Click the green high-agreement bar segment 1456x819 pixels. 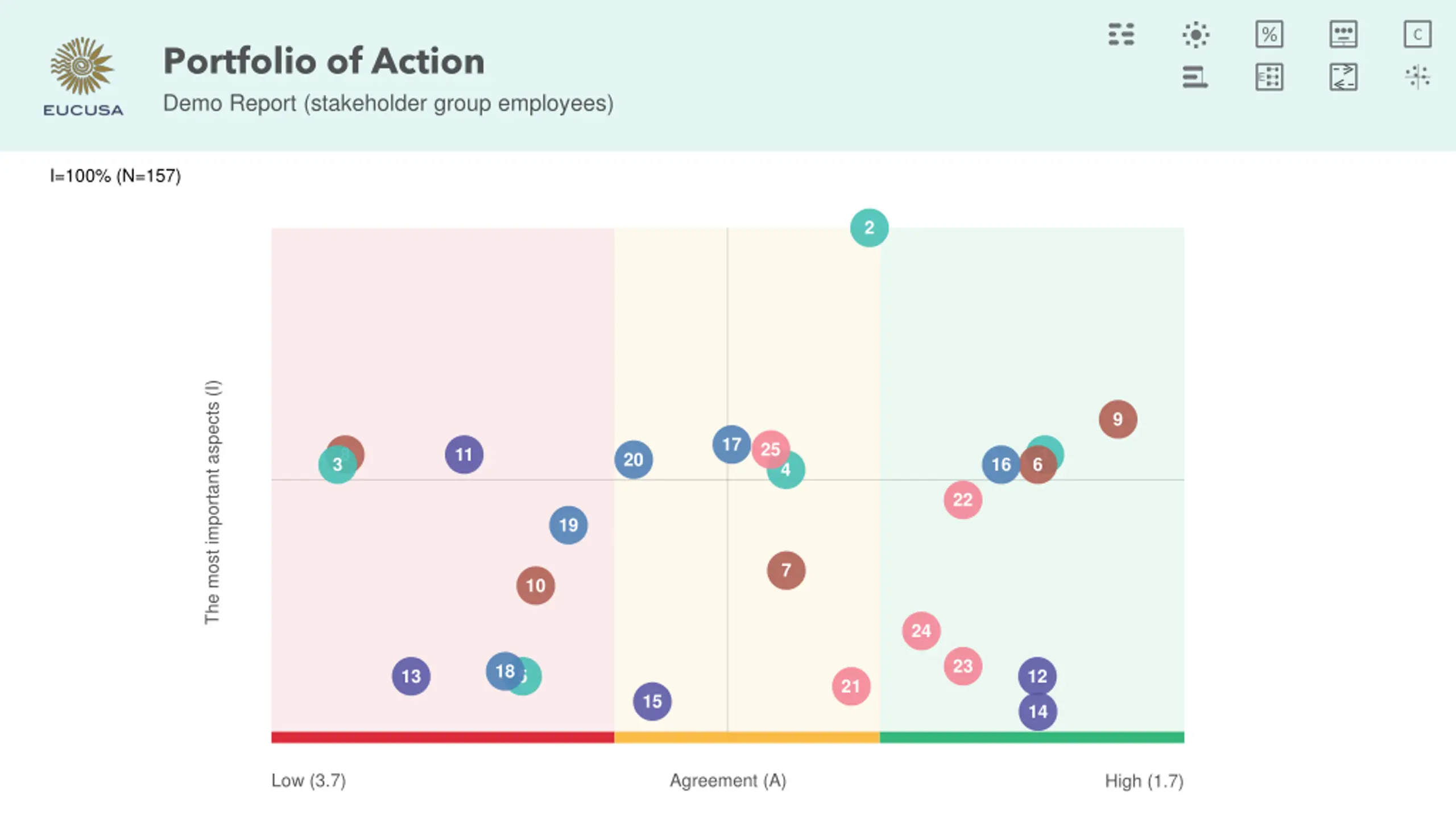click(1032, 738)
